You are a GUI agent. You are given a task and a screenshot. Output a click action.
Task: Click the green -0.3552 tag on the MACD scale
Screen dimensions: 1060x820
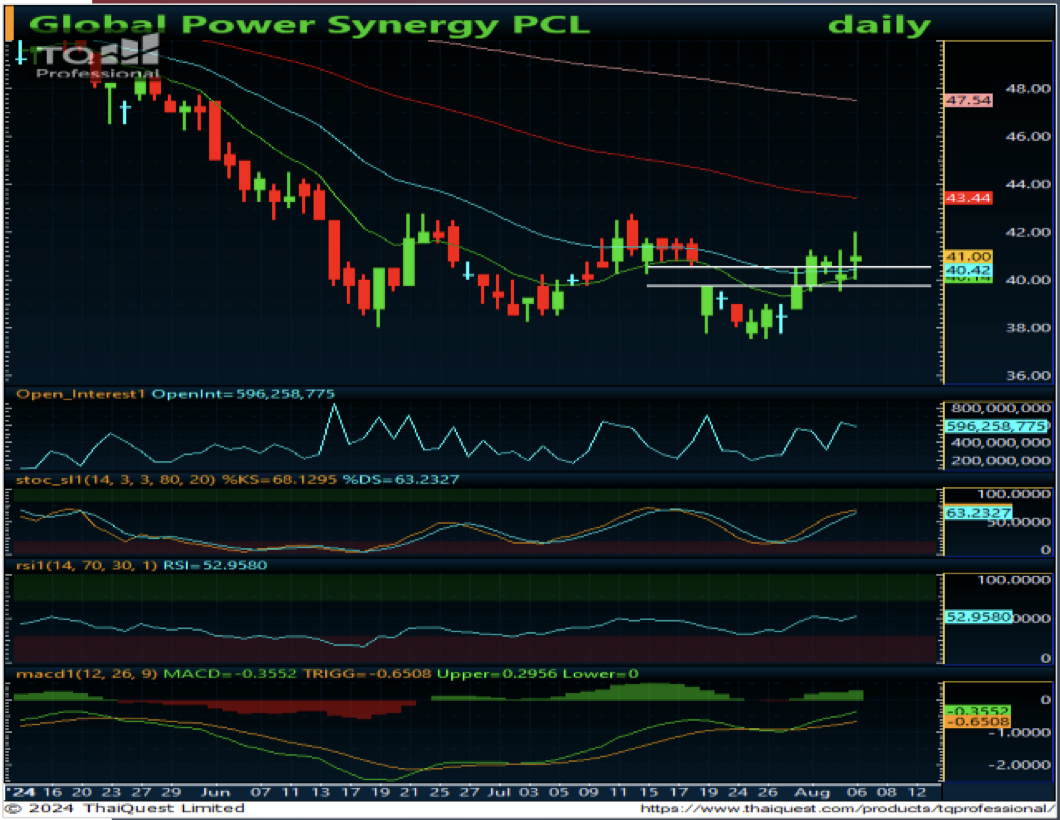tap(978, 710)
